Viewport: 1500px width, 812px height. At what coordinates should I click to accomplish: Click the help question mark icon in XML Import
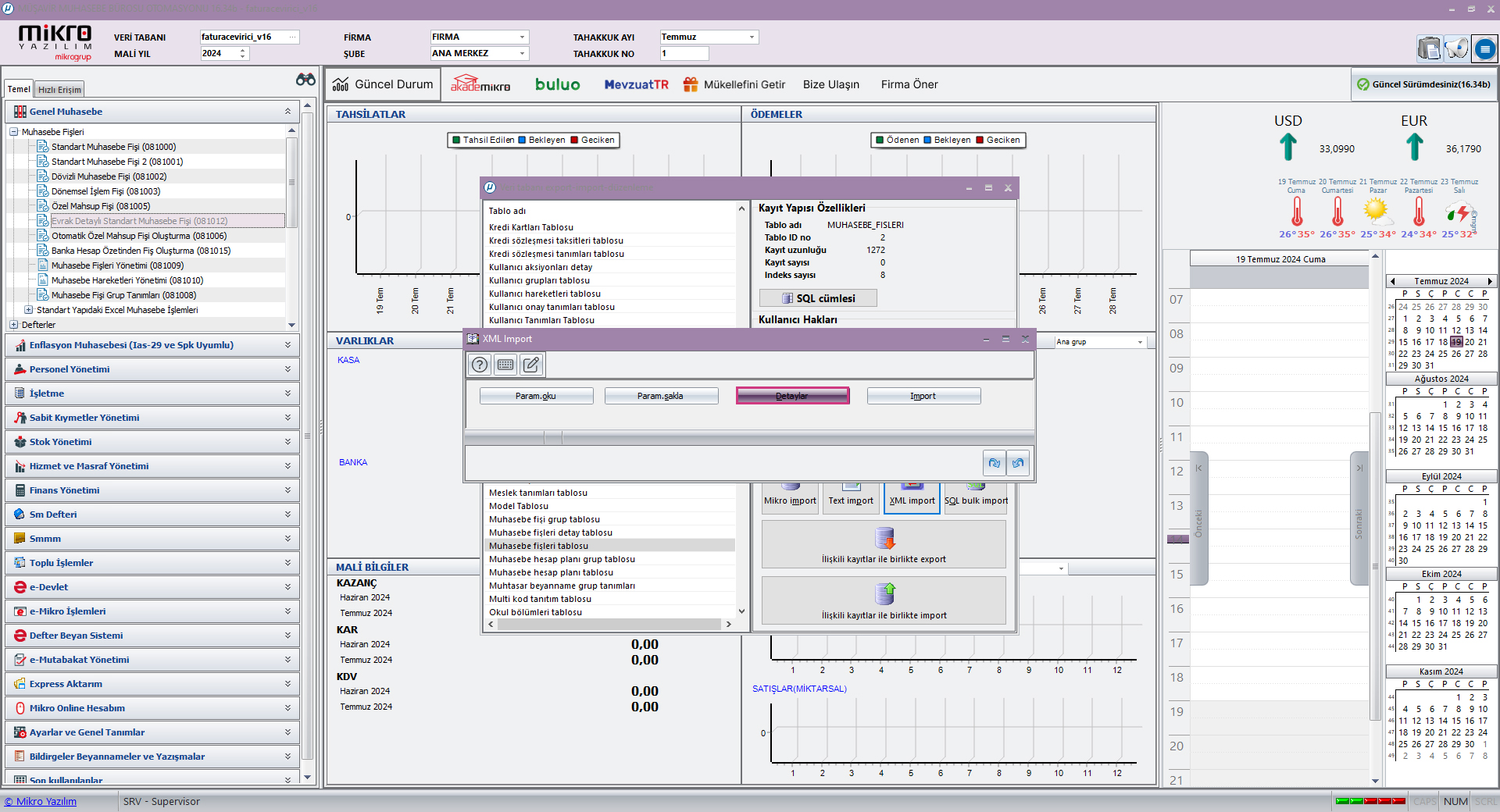coord(480,365)
